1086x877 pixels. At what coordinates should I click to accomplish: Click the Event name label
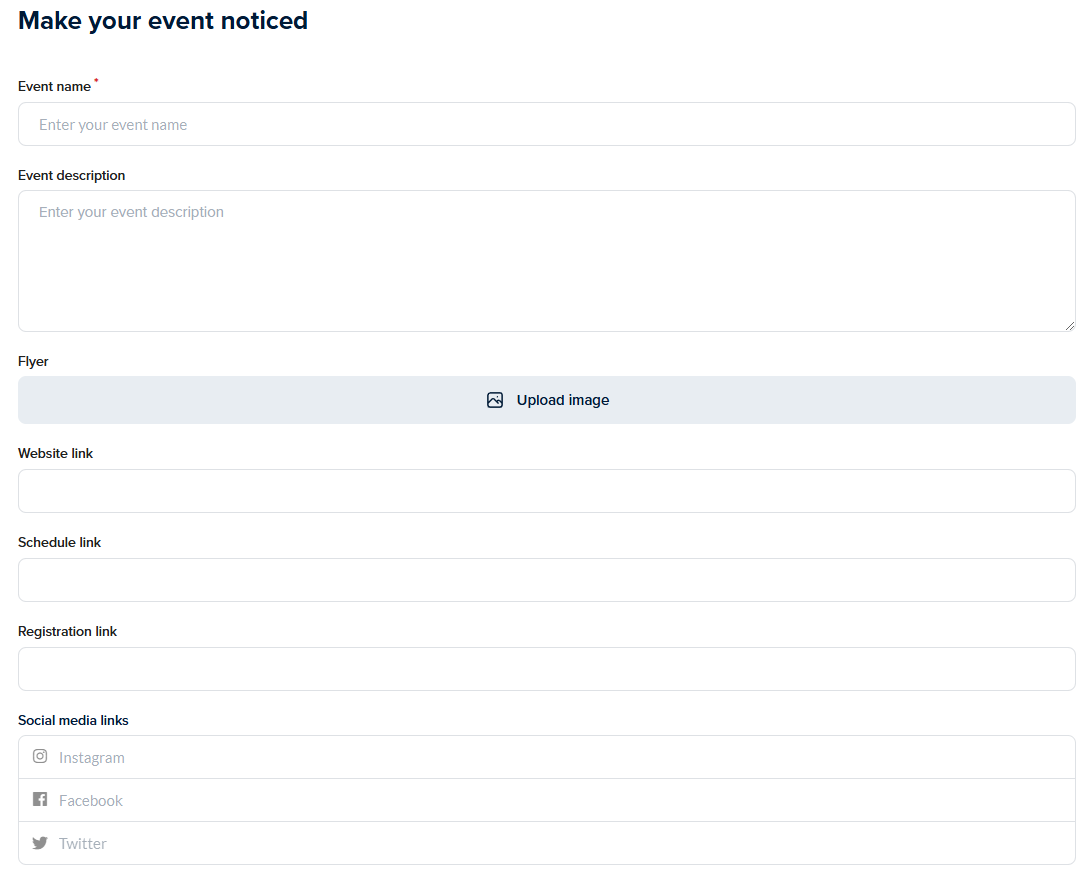(54, 87)
